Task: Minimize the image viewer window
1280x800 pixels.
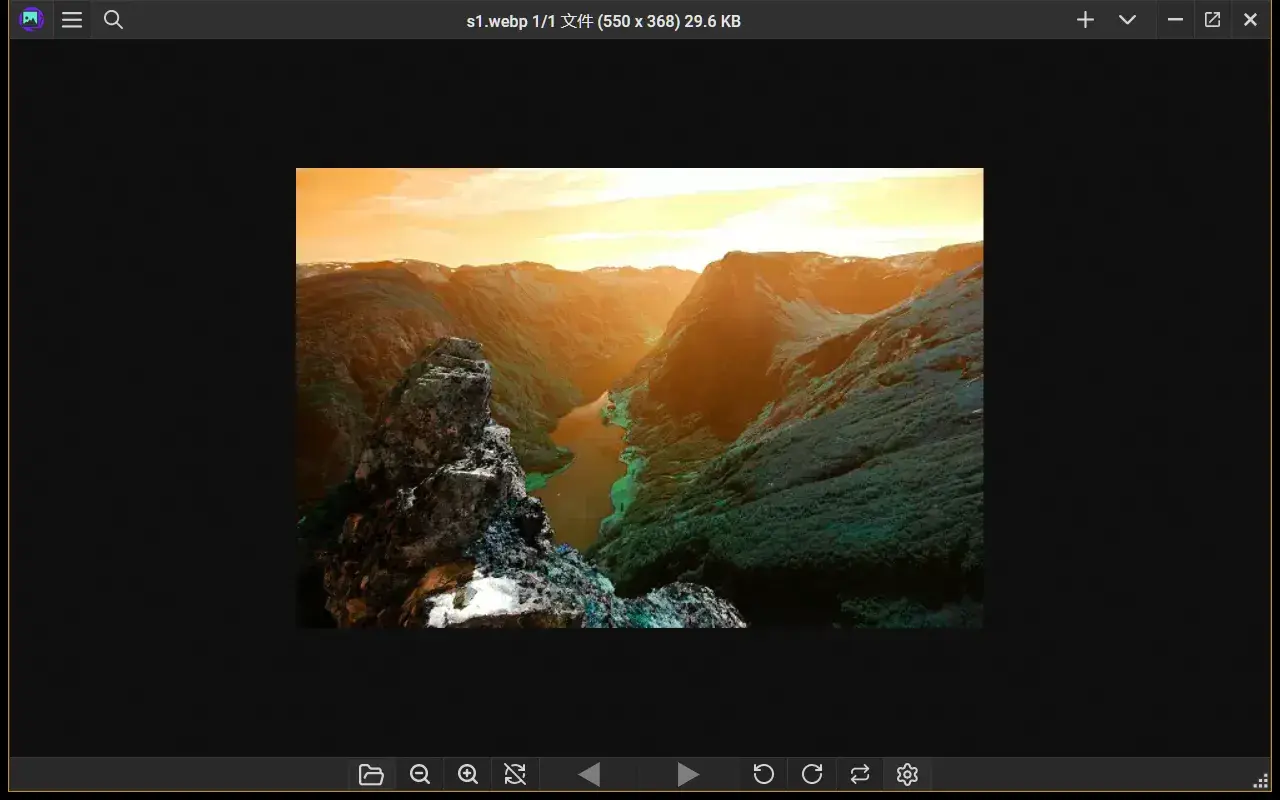Action: [1176, 20]
